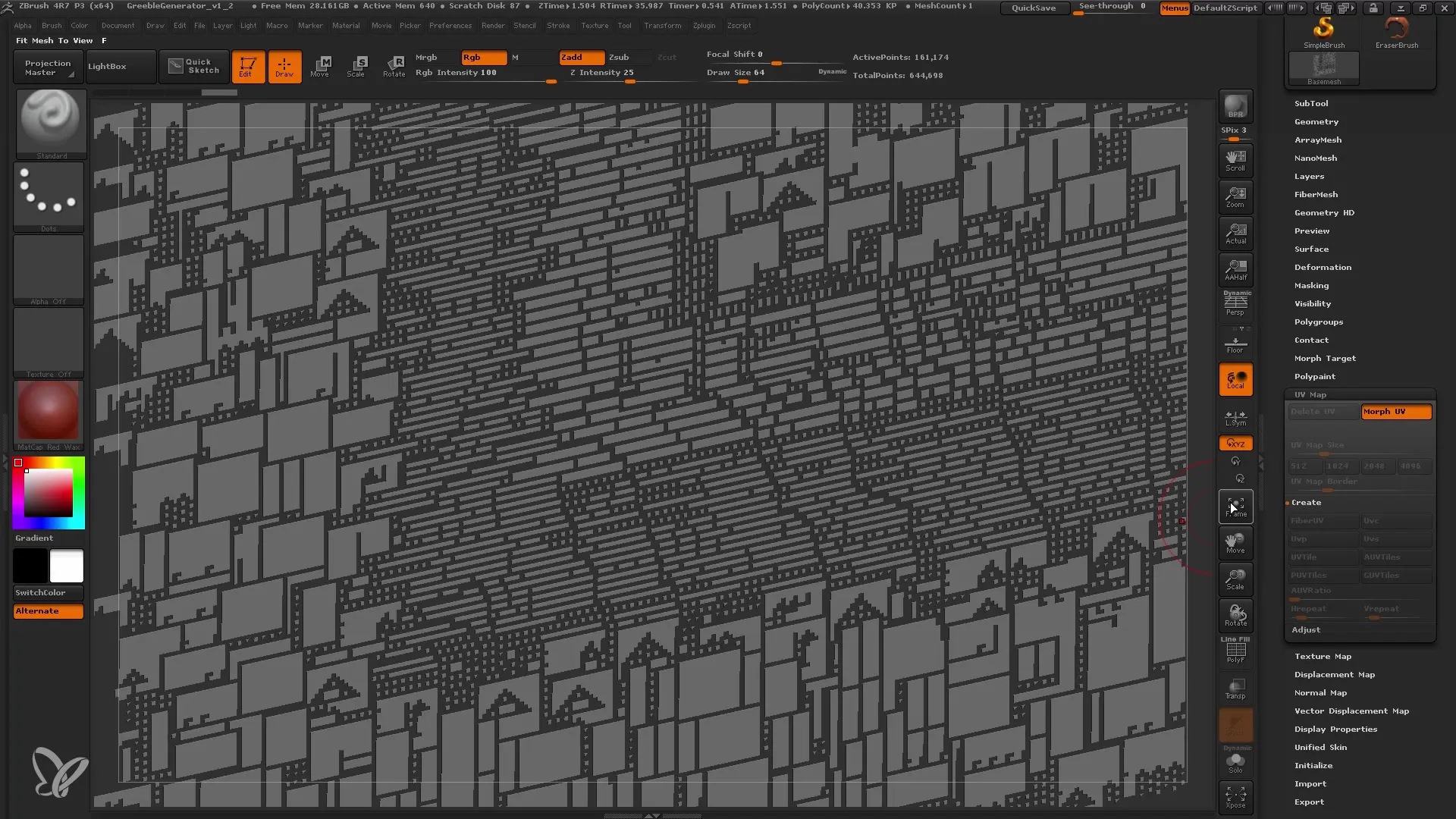Toggle Local transformations button
This screenshot has height=819, width=1456.
coord(1235,379)
